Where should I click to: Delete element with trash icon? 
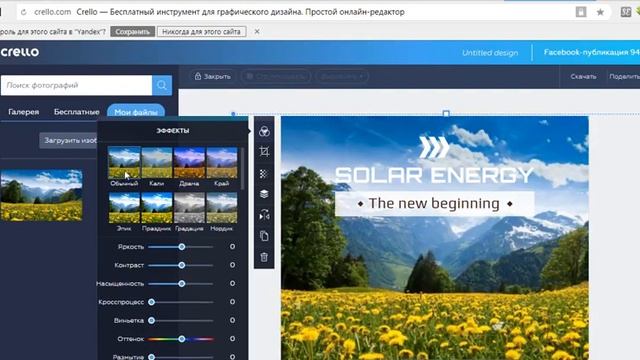264,257
